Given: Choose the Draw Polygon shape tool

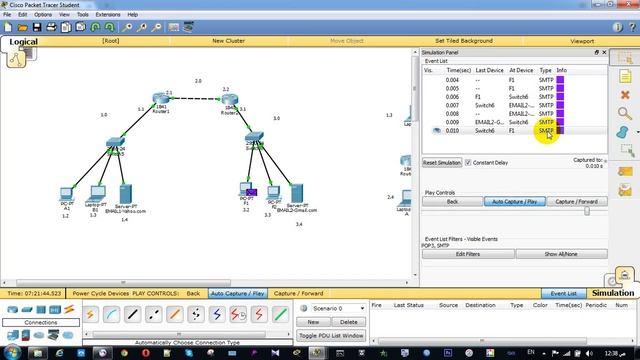Looking at the screenshot, I should (623, 132).
